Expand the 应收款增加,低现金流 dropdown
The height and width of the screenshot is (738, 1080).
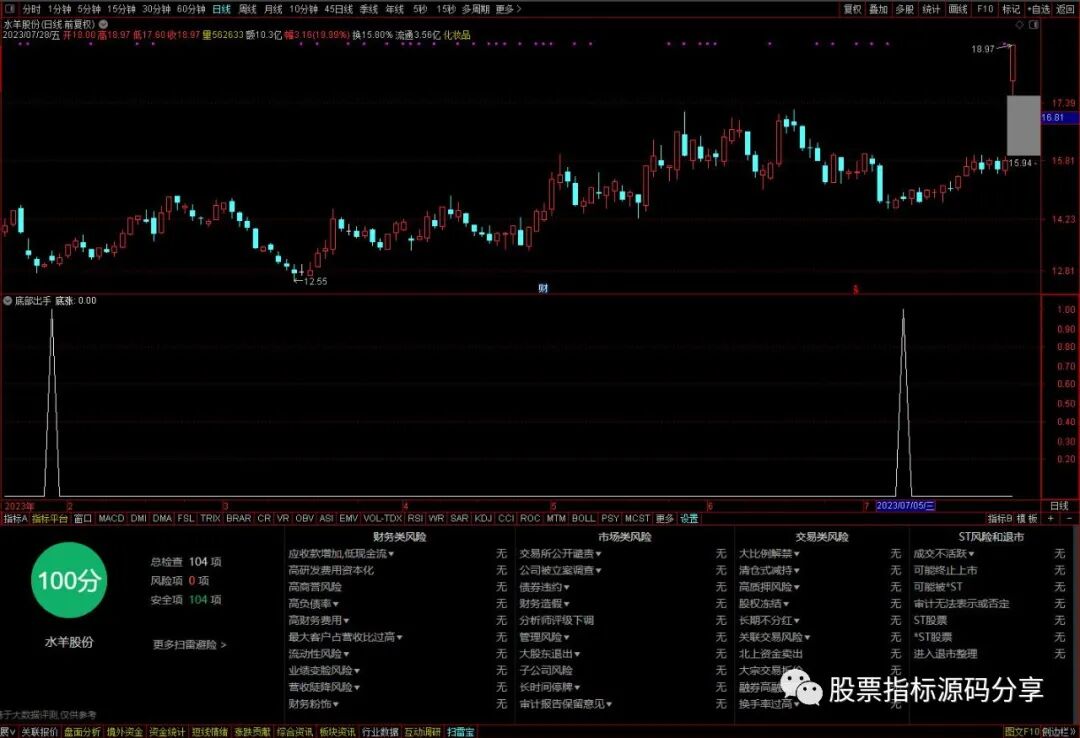[x=341, y=553]
